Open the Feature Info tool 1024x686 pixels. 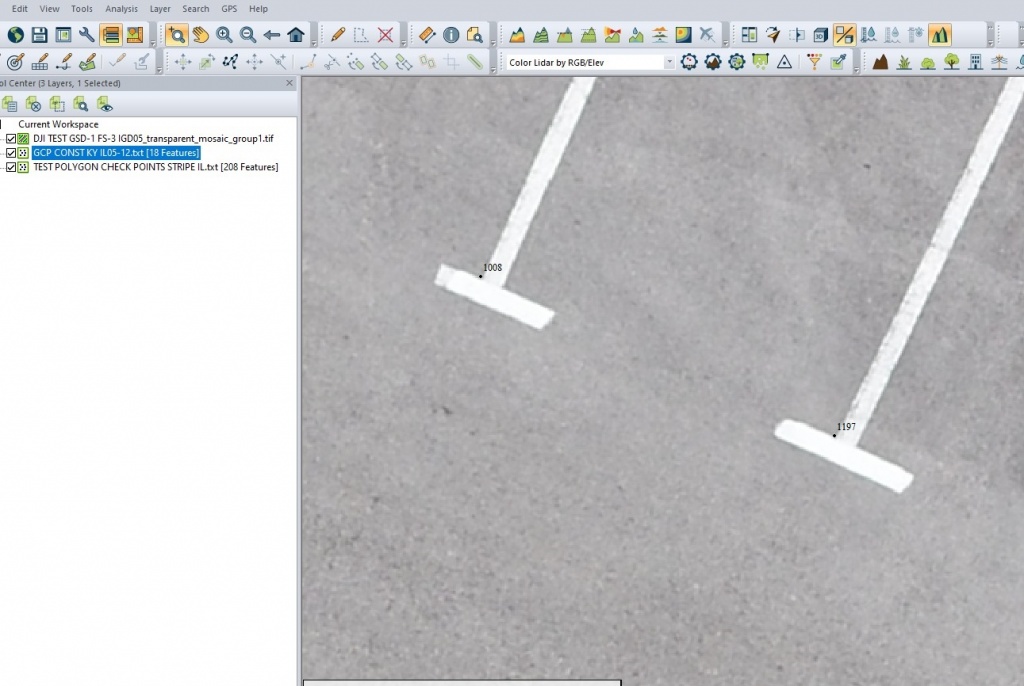(451, 35)
